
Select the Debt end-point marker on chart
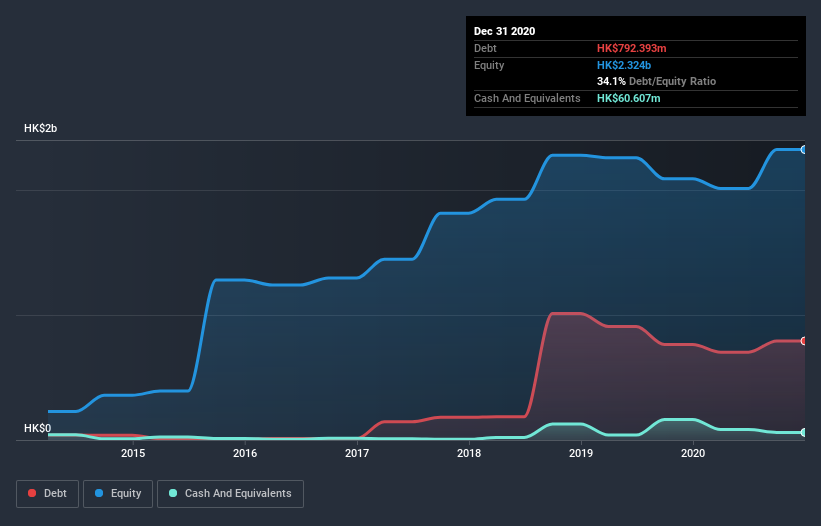(804, 341)
